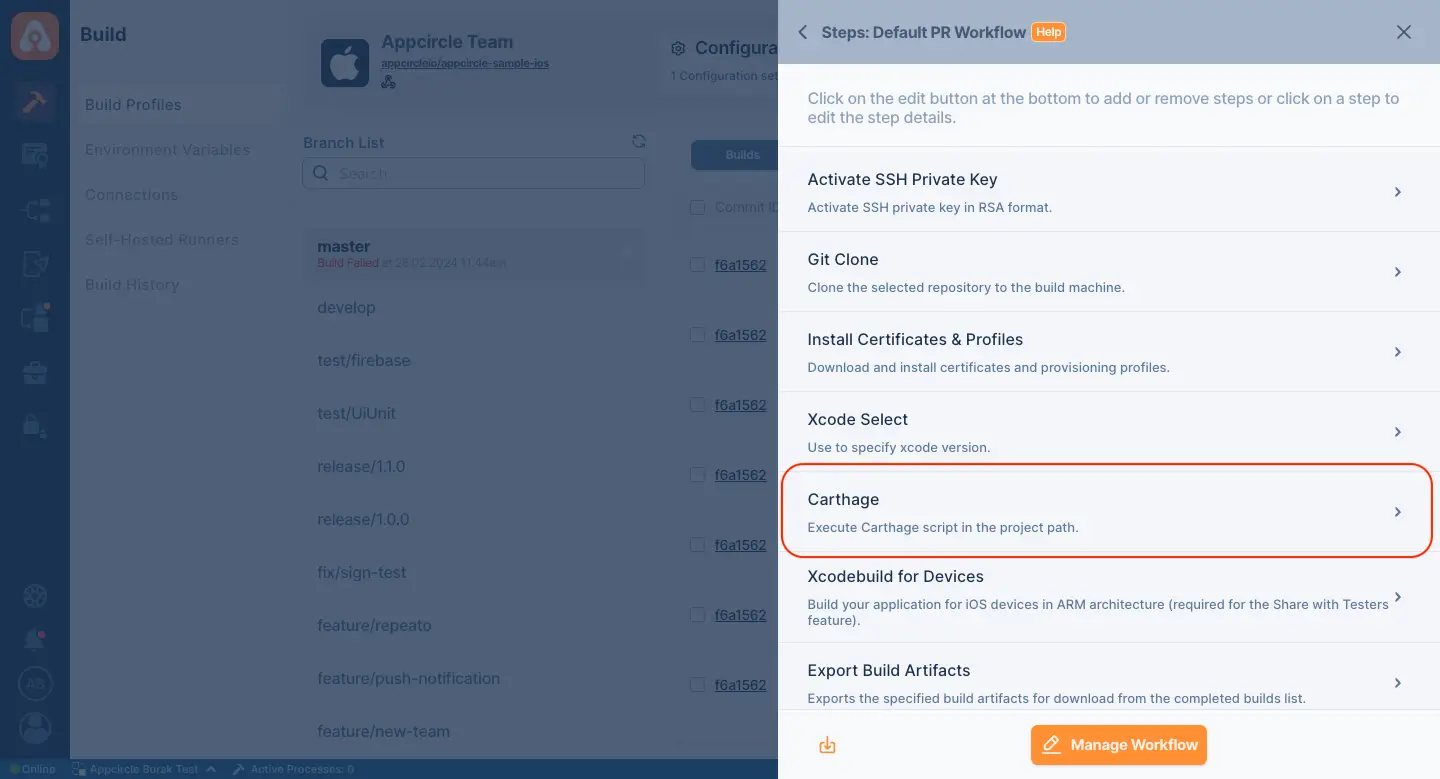Tick the checkbox in Commit ID header
1440x779 pixels.
click(697, 207)
